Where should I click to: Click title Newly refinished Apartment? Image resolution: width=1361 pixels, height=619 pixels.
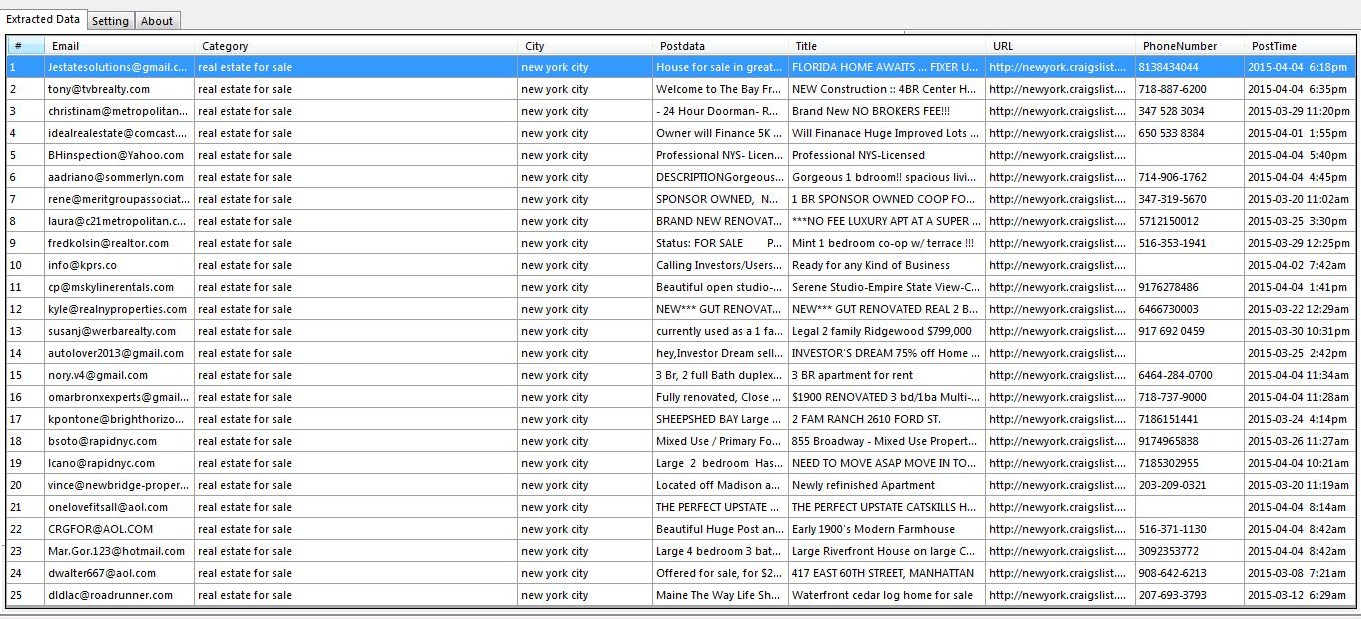coord(863,485)
